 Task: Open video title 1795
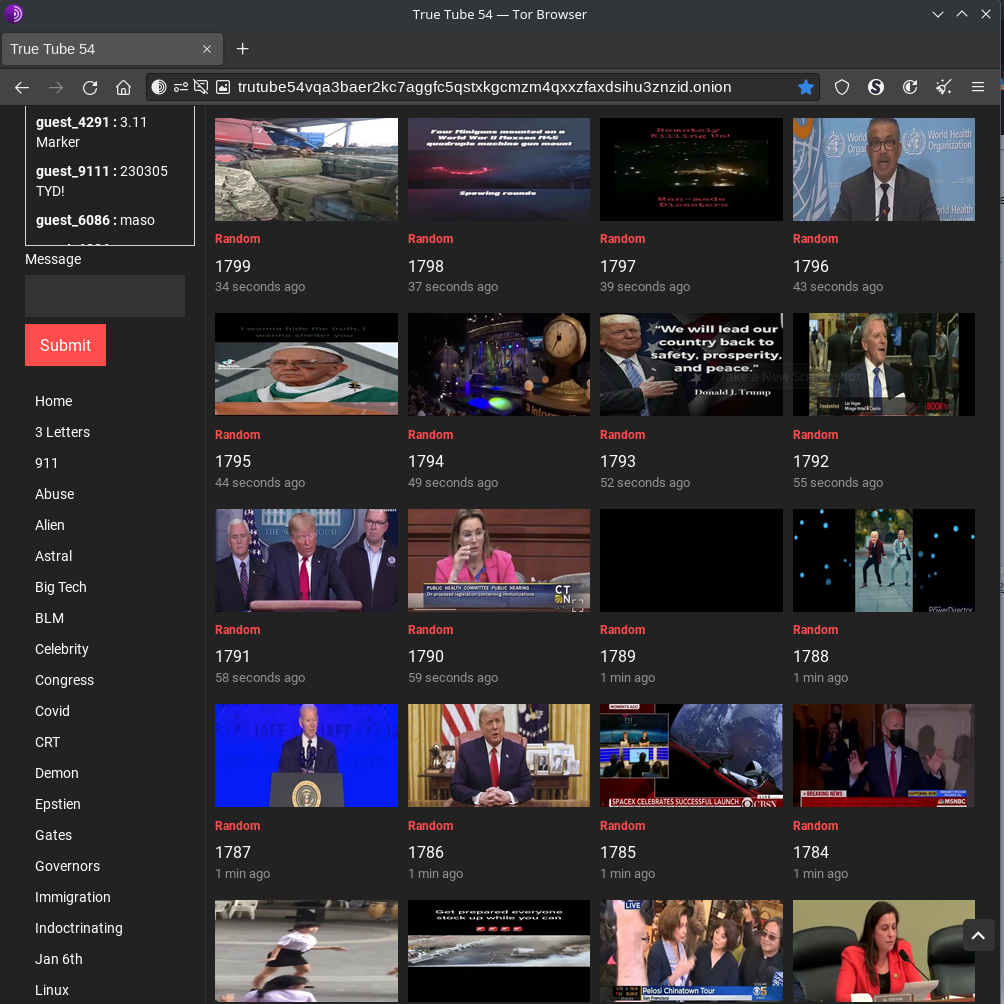point(233,461)
